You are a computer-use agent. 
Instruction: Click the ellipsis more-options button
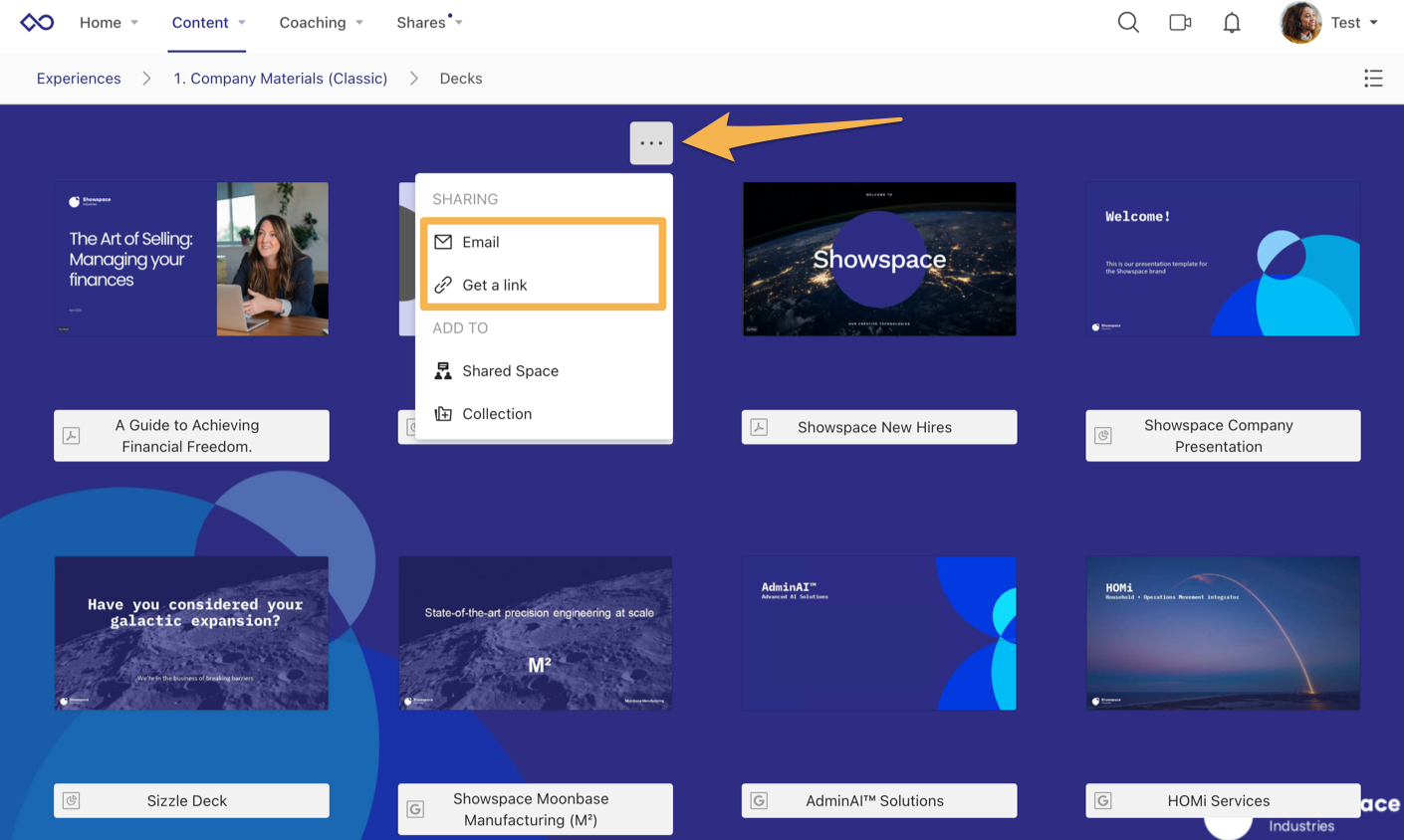click(651, 142)
